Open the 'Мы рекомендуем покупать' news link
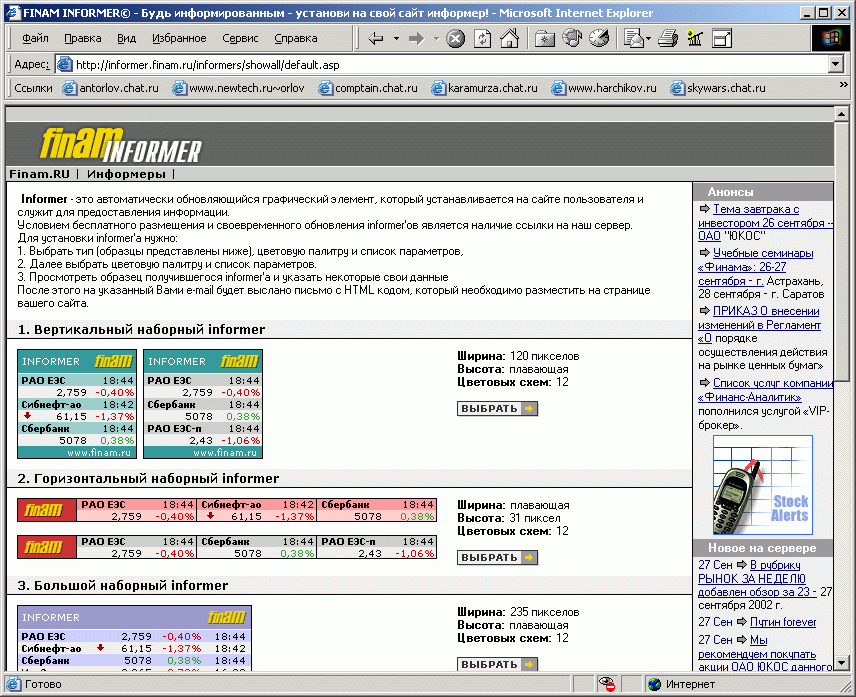 (x=765, y=653)
